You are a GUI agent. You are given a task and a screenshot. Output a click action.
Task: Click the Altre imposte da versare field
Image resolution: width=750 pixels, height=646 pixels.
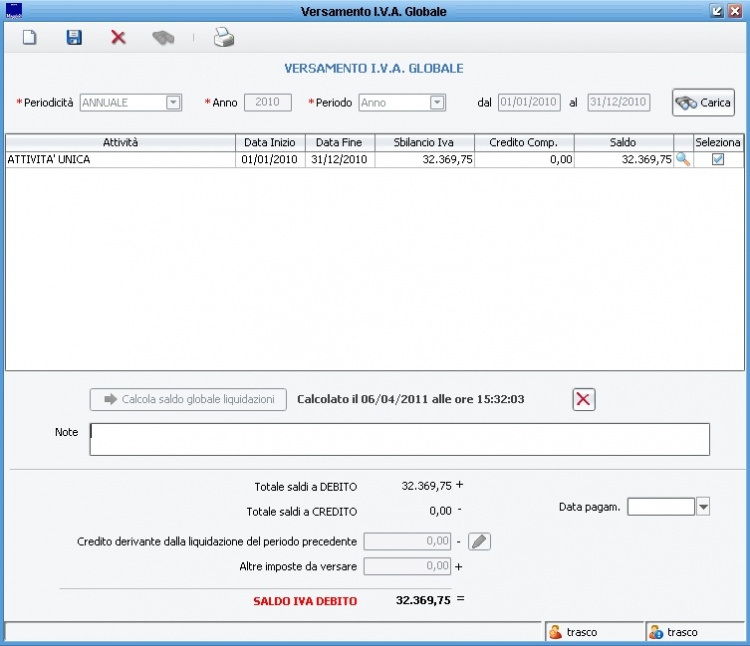coord(407,566)
